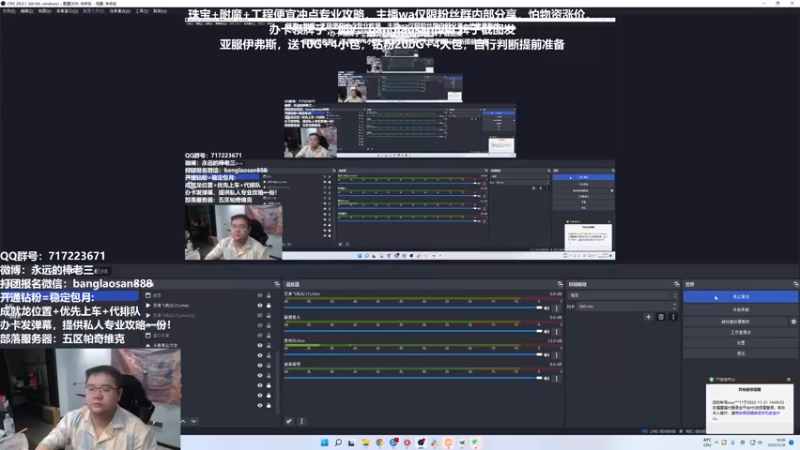Image resolution: width=800 pixels, height=450 pixels.
Task: Open the 文件 (File) menu
Action: pos(9,11)
